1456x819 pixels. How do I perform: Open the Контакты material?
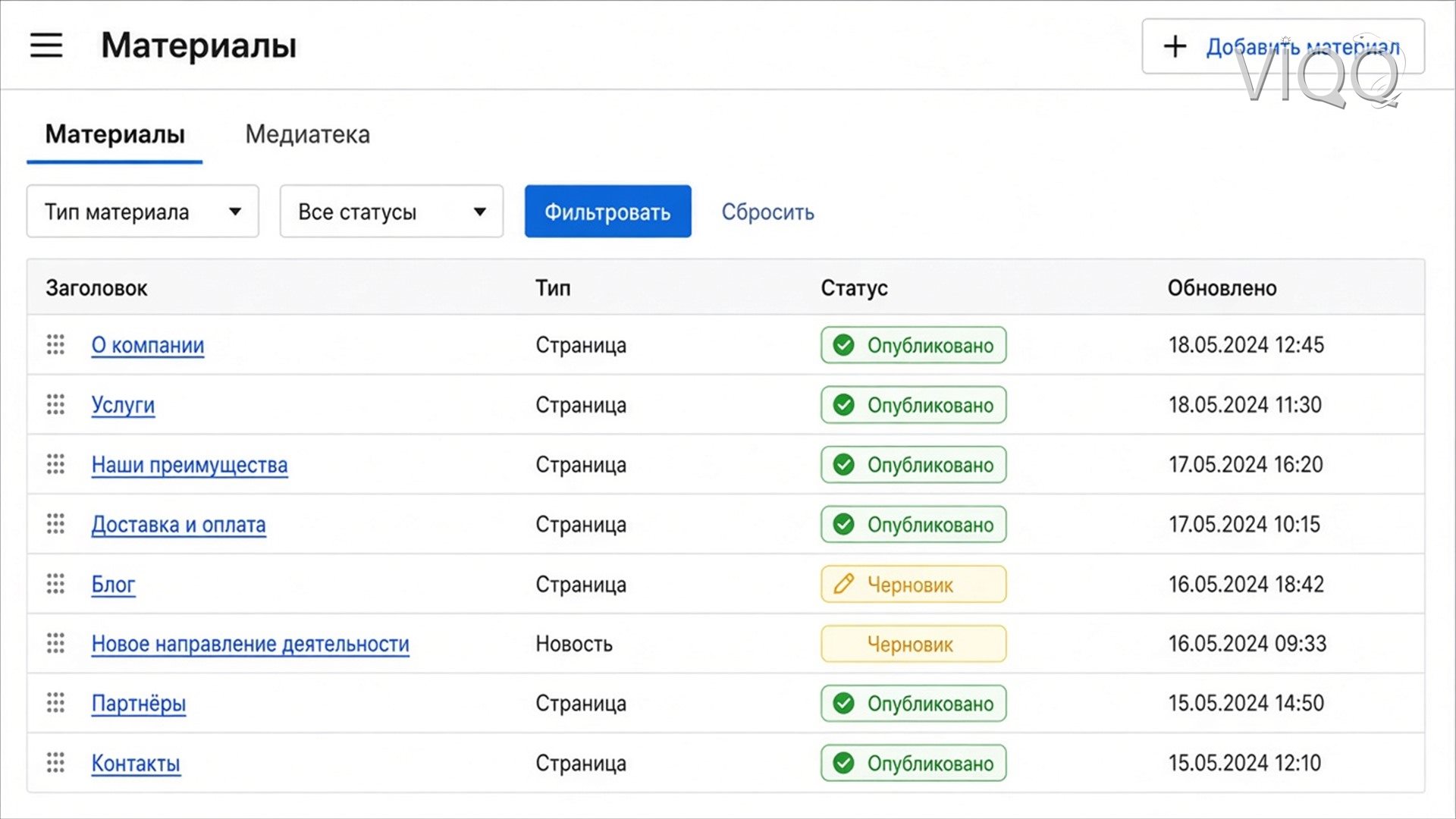136,764
